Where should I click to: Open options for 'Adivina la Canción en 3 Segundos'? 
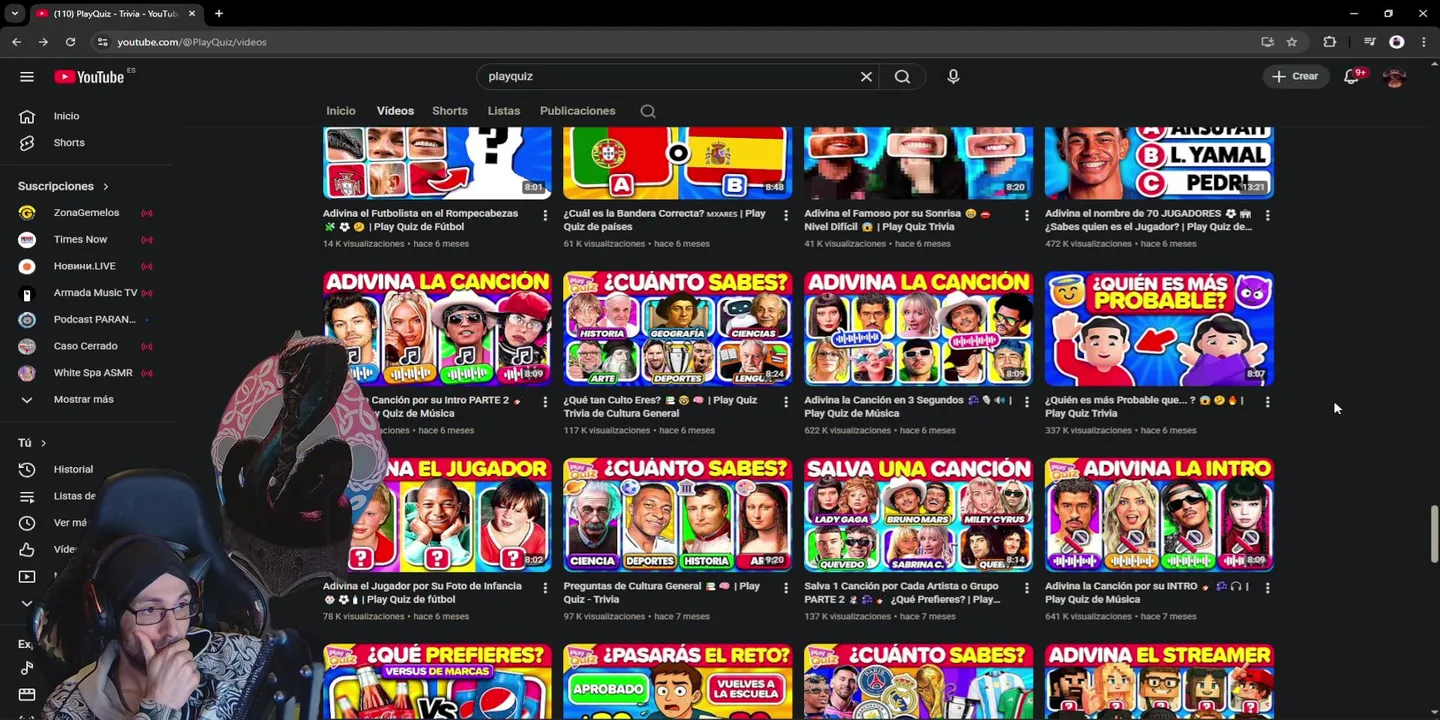click(x=1026, y=402)
